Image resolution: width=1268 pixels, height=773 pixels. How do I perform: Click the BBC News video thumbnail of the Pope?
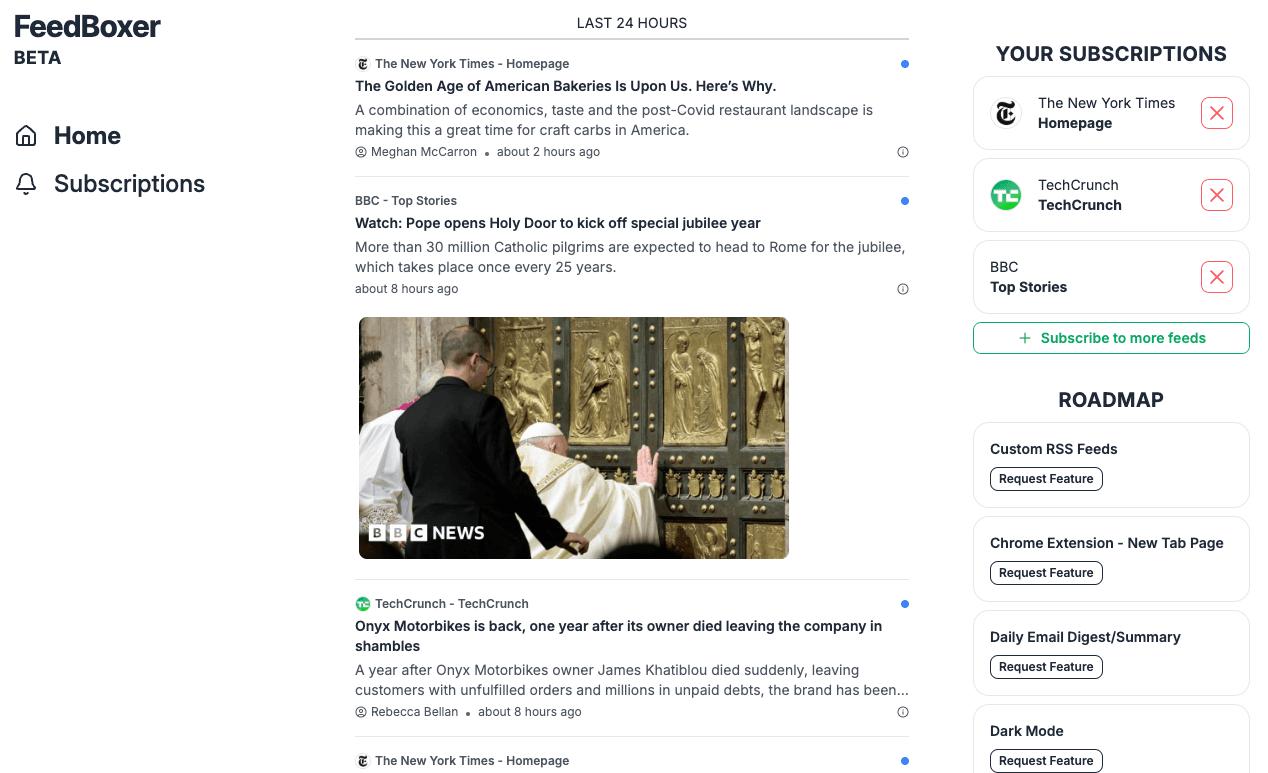tap(573, 437)
